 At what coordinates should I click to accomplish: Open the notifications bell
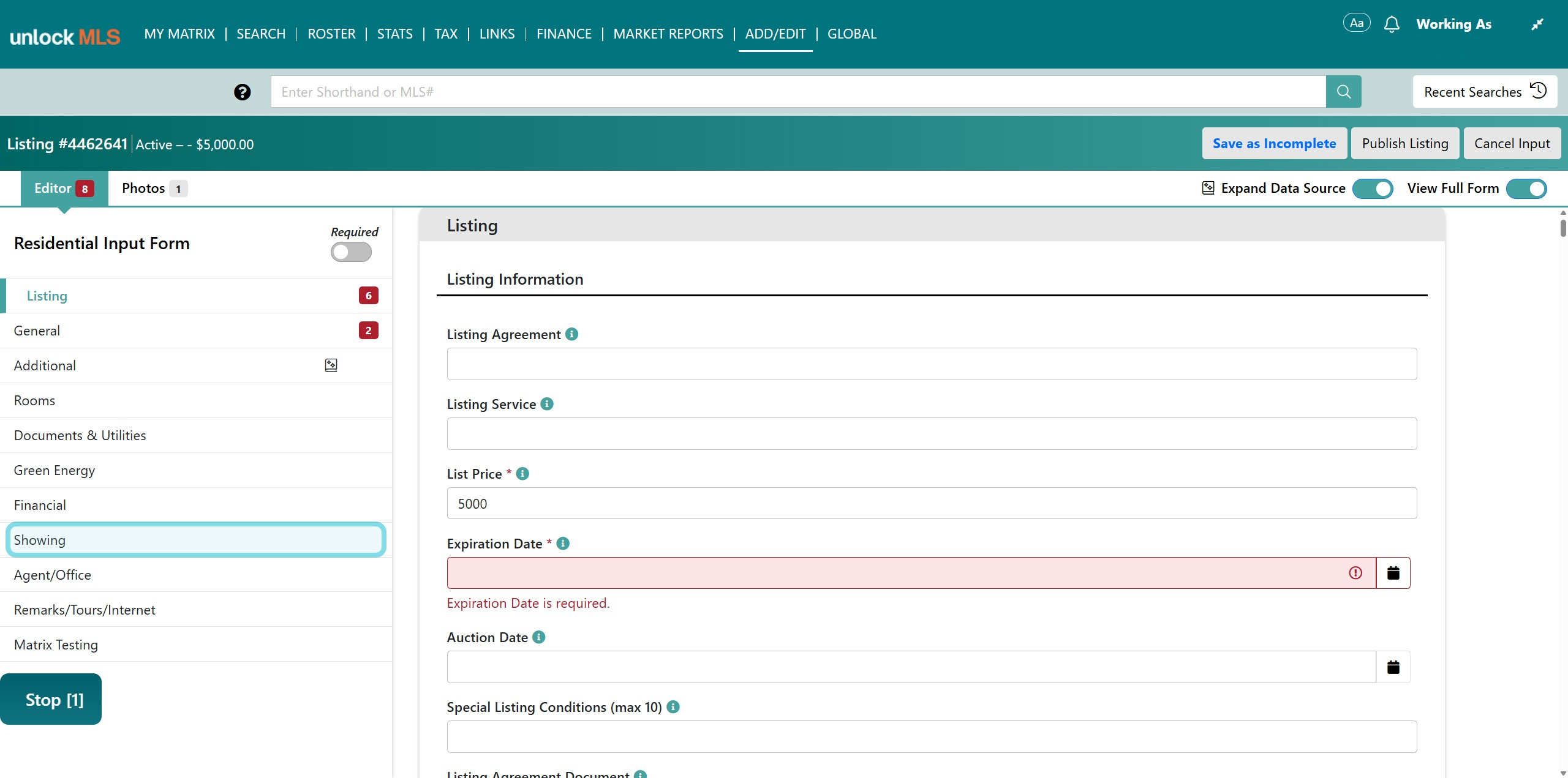(1392, 24)
